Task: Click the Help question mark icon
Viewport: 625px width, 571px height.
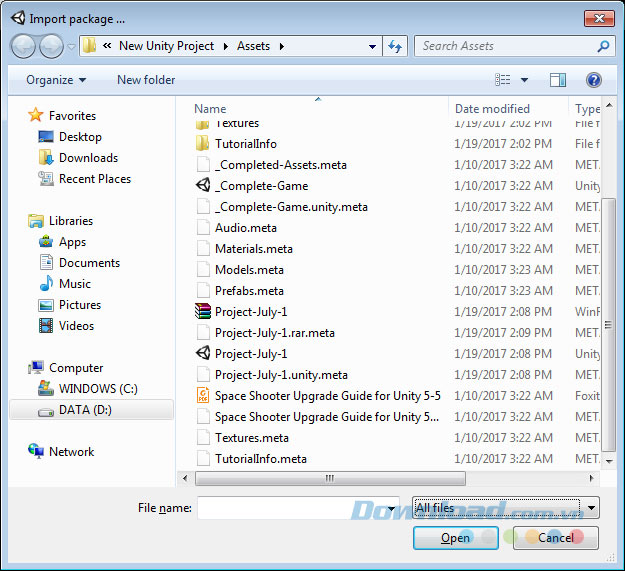Action: click(x=593, y=80)
